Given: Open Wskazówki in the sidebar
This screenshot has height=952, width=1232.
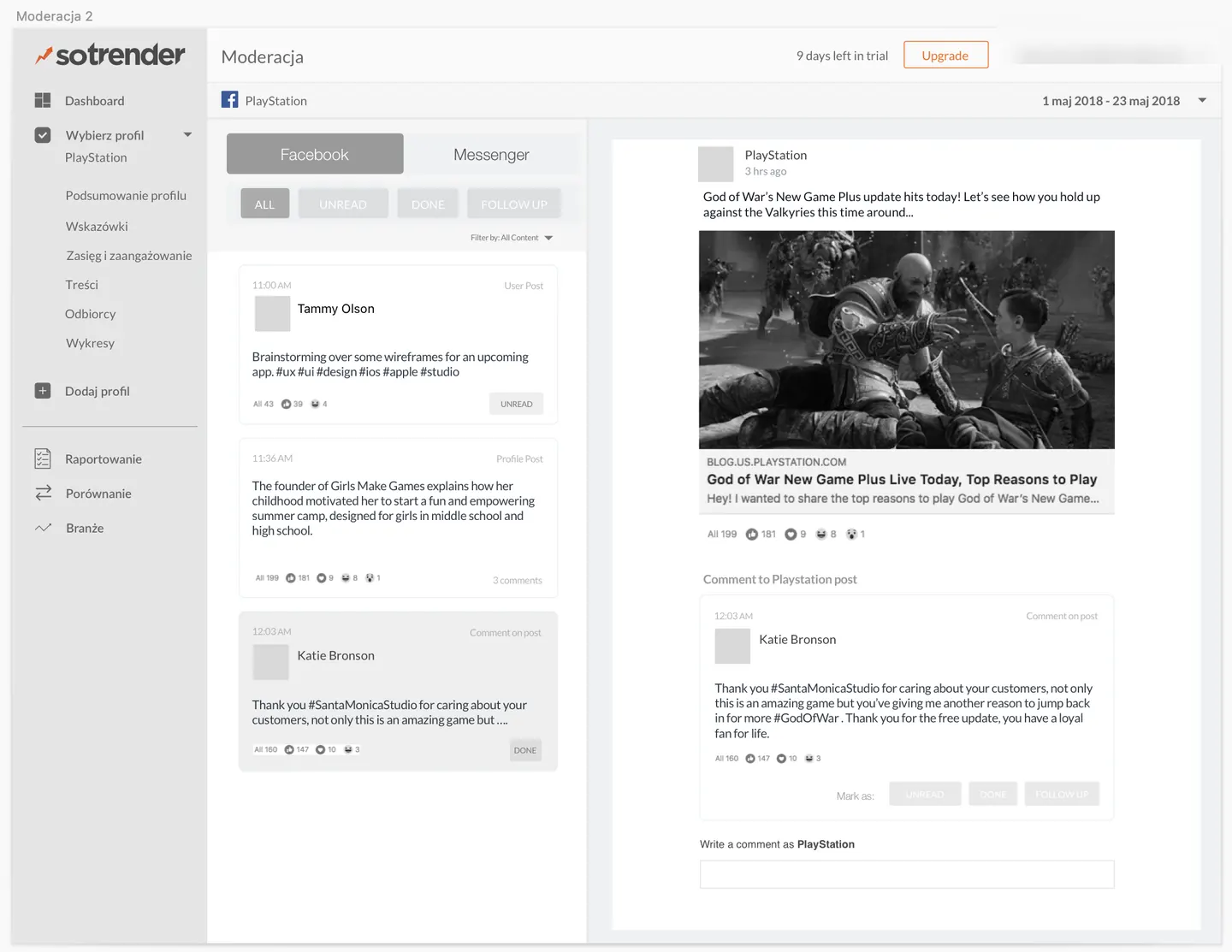Looking at the screenshot, I should pos(97,226).
